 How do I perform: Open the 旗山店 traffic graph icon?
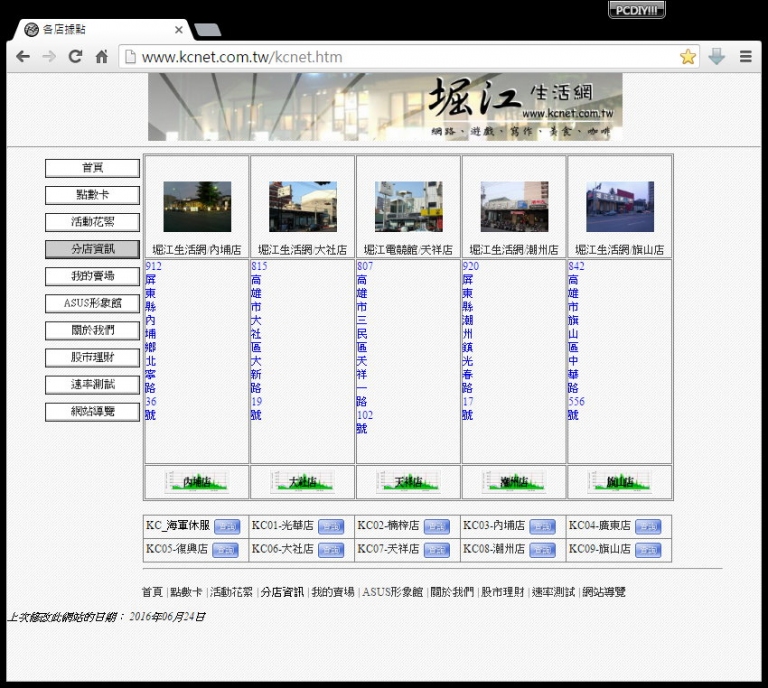pos(620,482)
